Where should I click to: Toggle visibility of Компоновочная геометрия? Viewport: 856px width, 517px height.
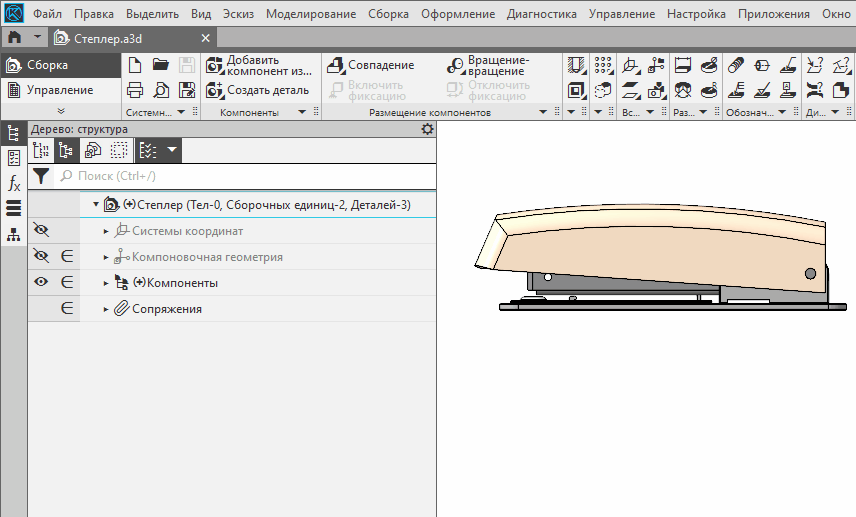[41, 257]
